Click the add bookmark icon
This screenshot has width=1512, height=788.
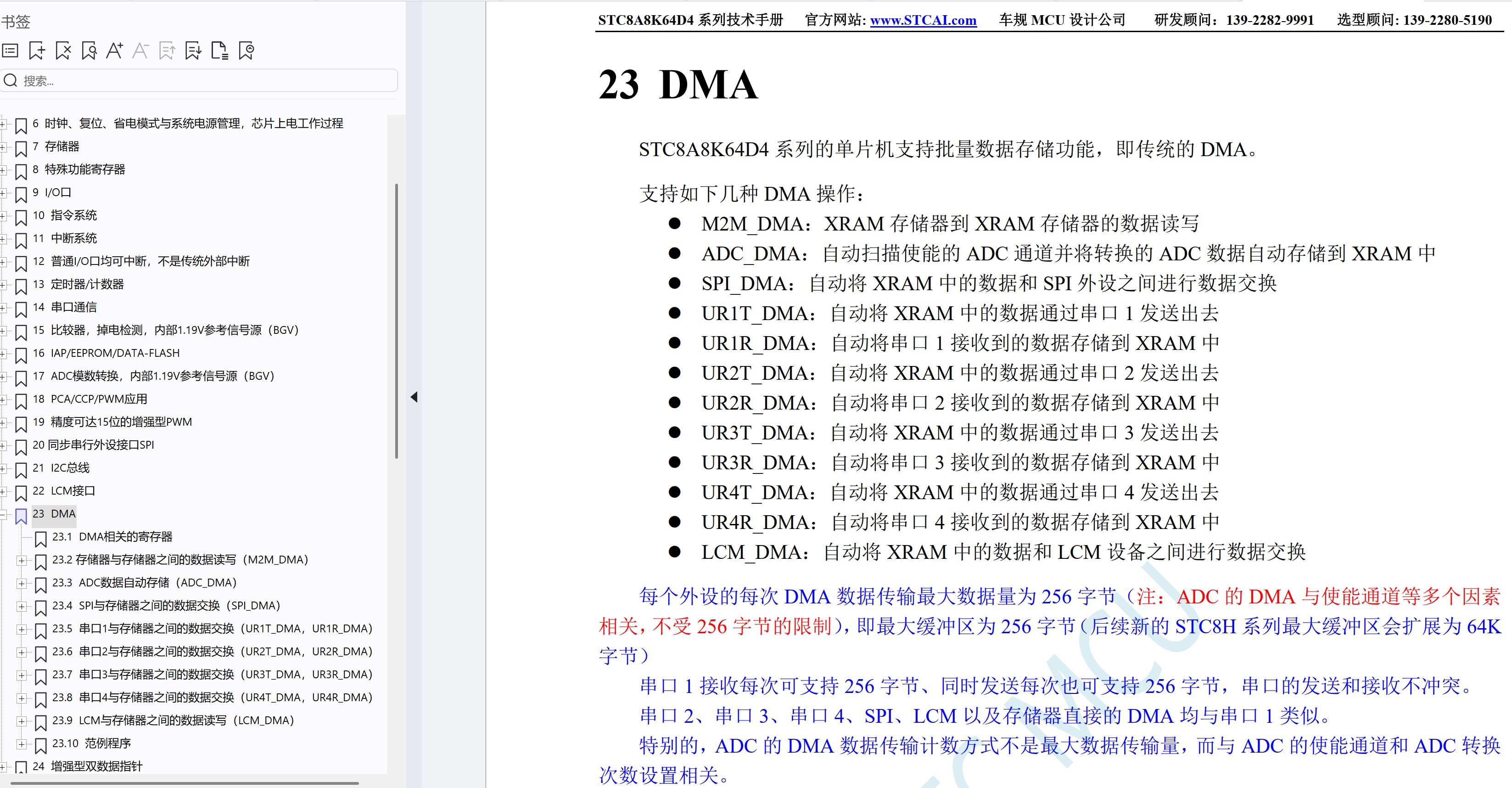37,51
